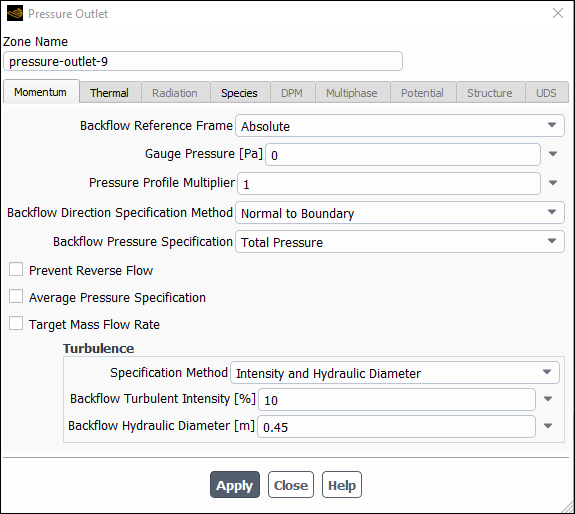Switch to the Species tab
575x514 pixels.
click(239, 93)
